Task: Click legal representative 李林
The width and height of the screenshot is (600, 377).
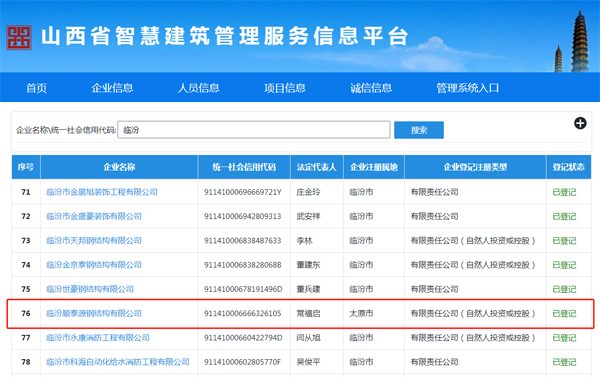Action: tap(304, 240)
